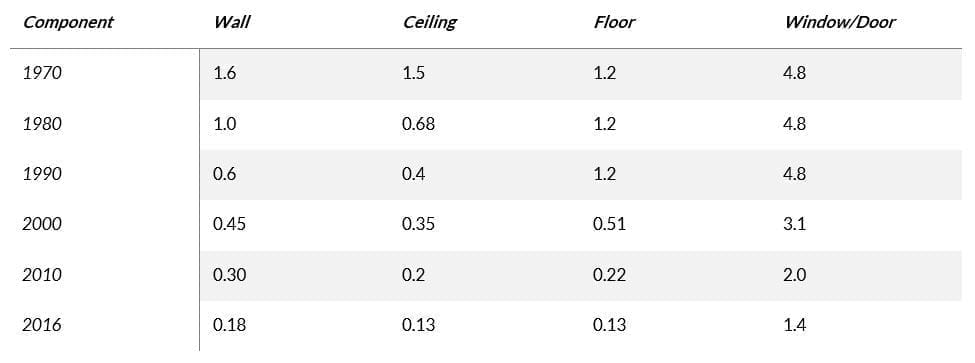Click the 1980 Ceiling value 0.68
Screen dimensions: 975x363
click(418, 124)
